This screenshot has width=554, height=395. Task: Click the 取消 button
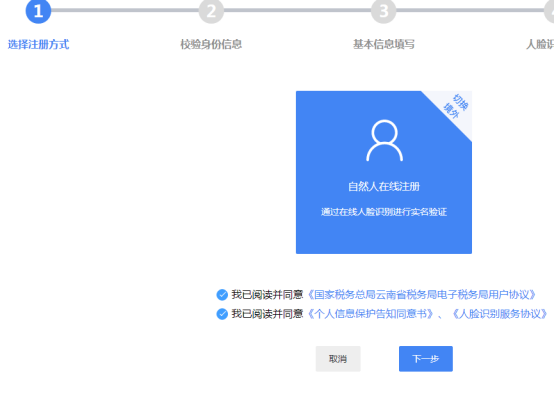338,359
